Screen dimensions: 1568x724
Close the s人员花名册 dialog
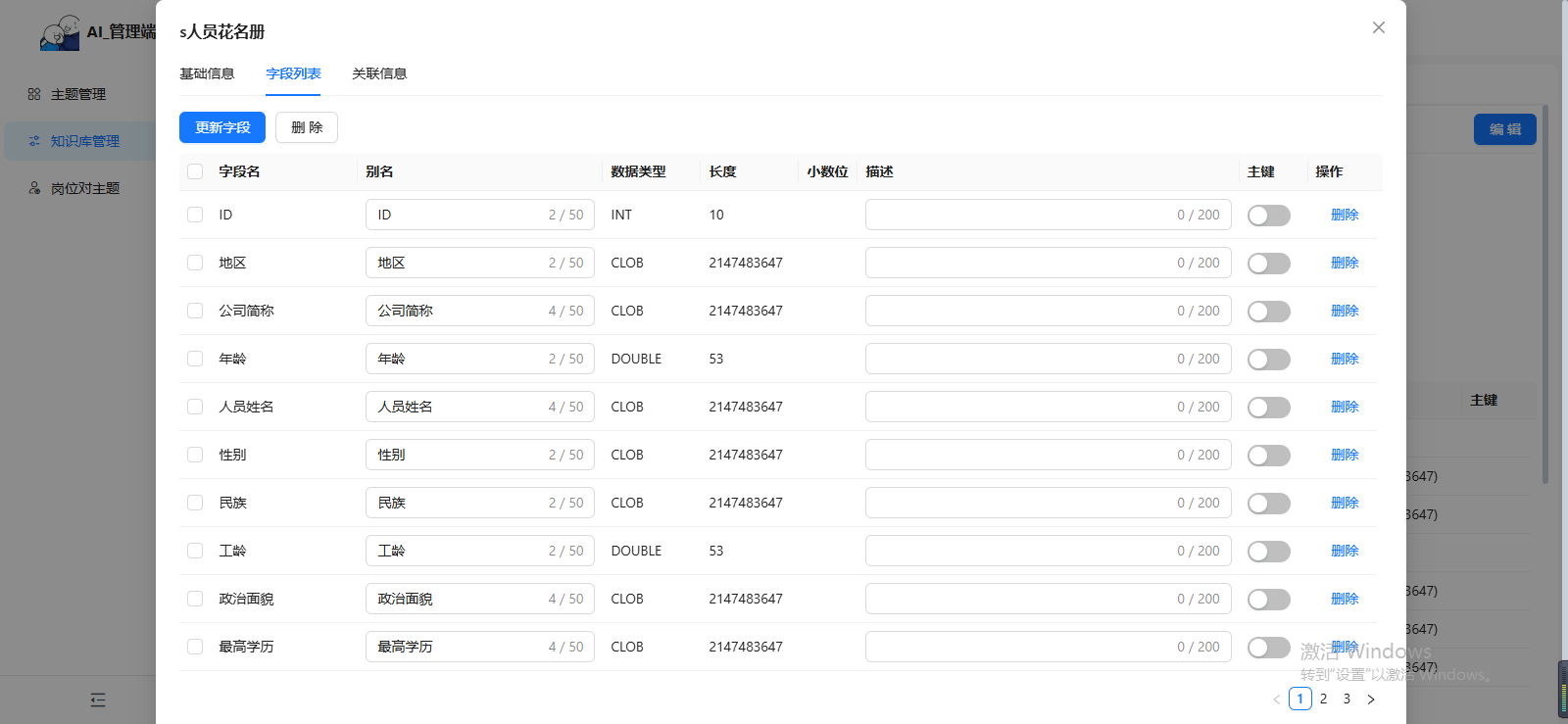1378,27
